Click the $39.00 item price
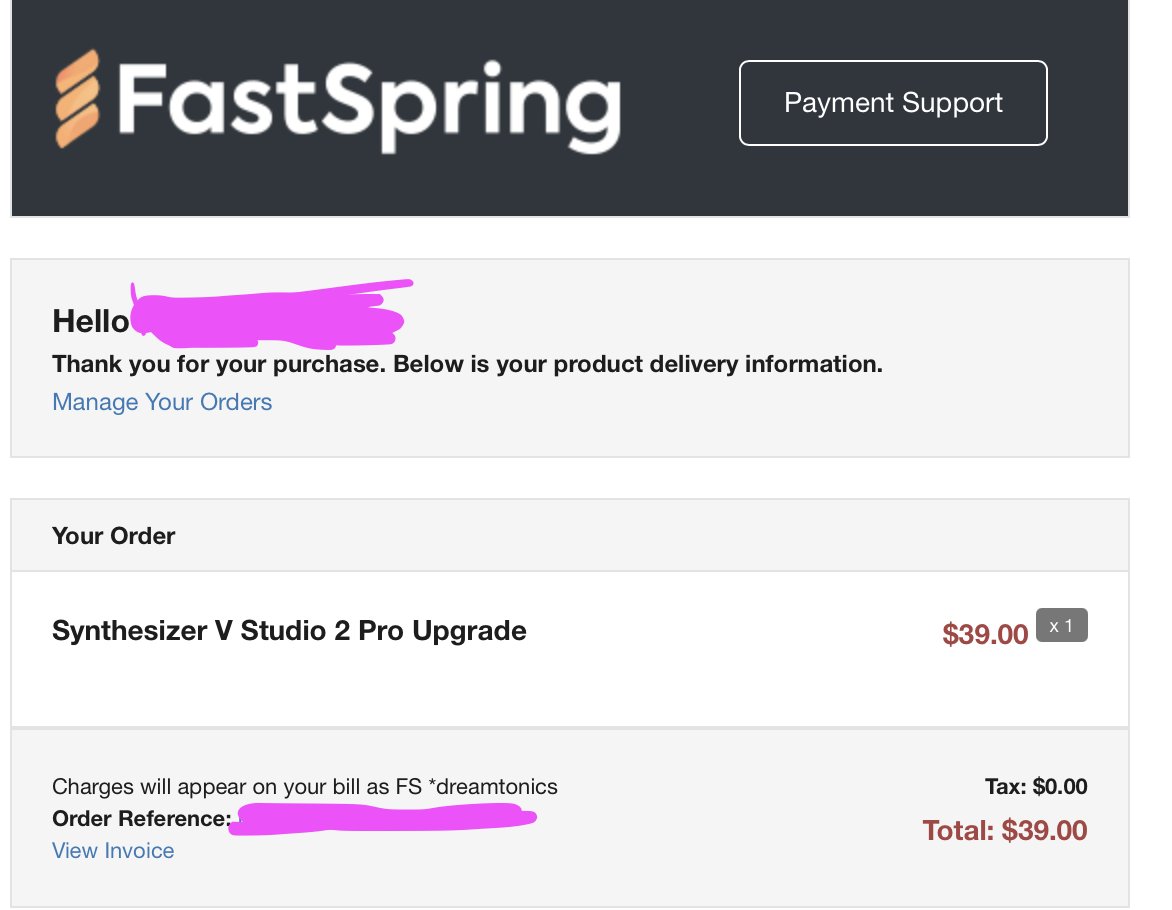1172x910 pixels. click(985, 634)
